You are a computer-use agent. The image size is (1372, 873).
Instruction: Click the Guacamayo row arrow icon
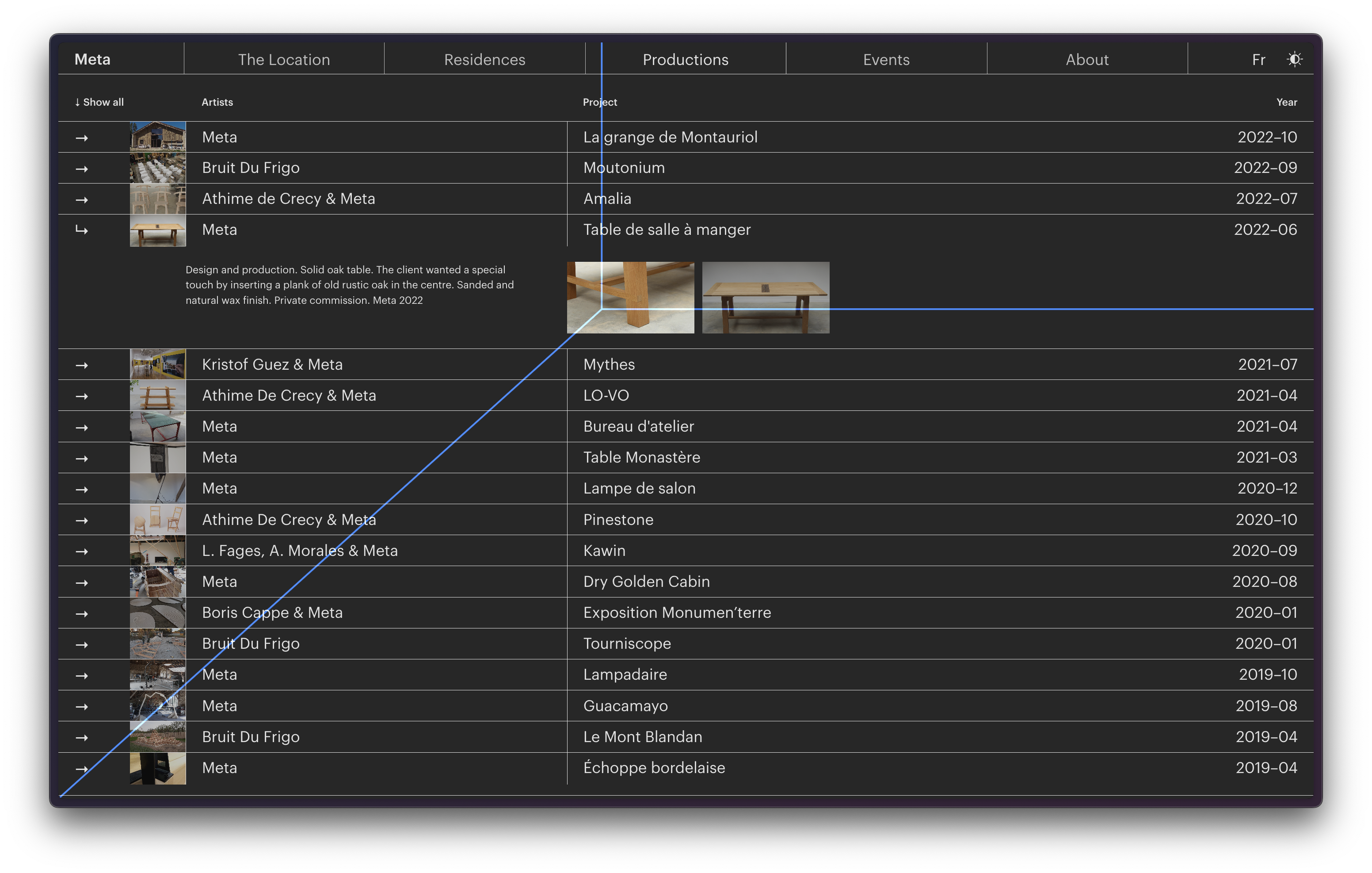[81, 707]
